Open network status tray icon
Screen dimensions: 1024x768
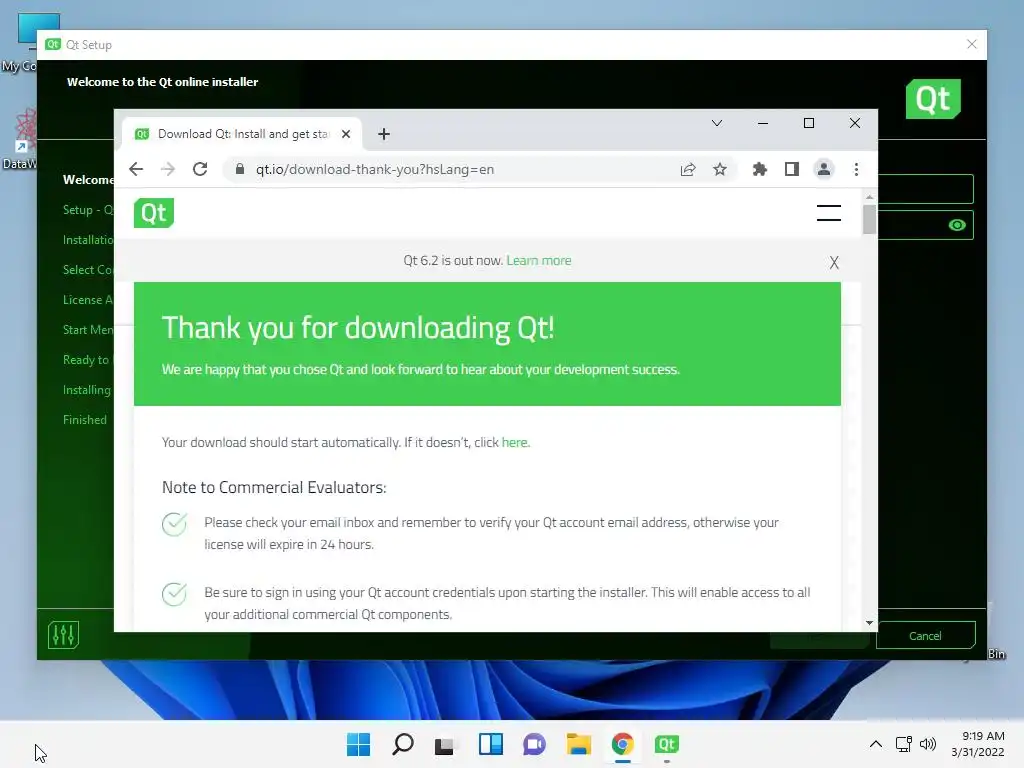point(904,744)
